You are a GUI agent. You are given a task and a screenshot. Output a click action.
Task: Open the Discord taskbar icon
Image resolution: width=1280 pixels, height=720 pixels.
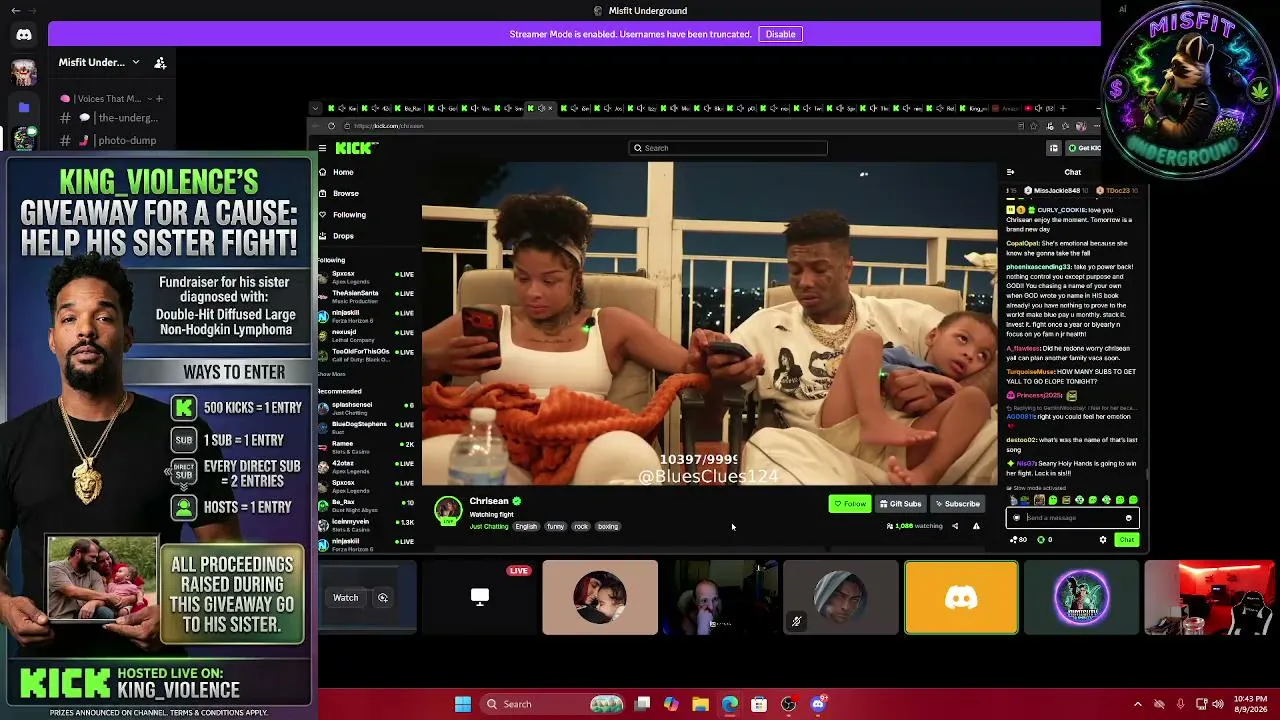click(x=818, y=704)
